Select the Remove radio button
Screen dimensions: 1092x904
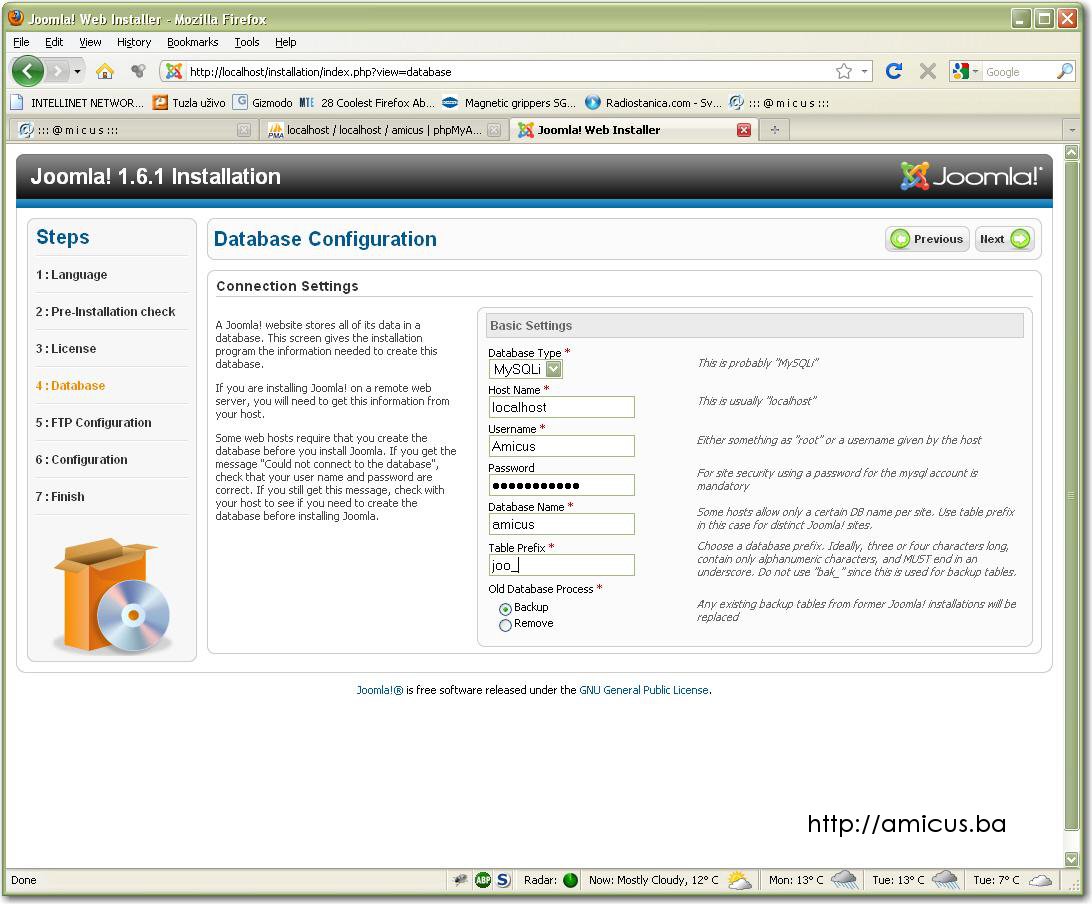coord(506,625)
